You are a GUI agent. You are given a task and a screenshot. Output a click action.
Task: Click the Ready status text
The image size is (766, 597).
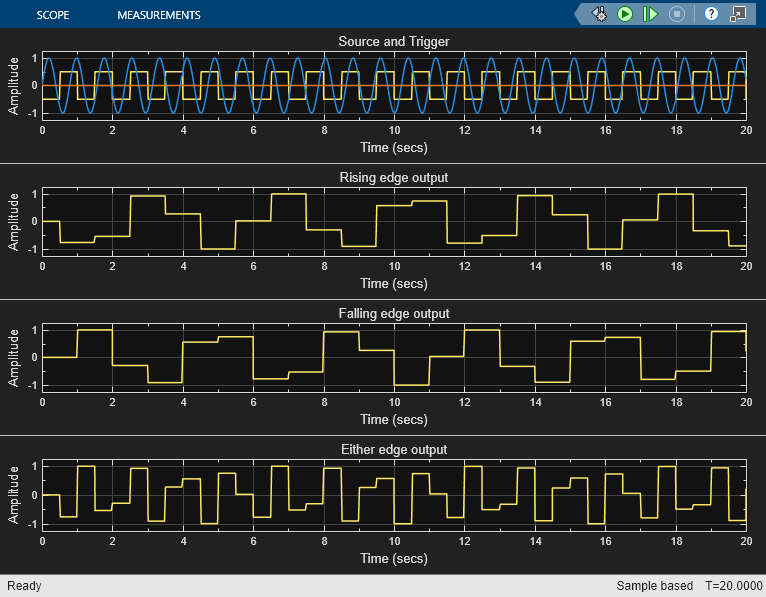click(x=24, y=586)
